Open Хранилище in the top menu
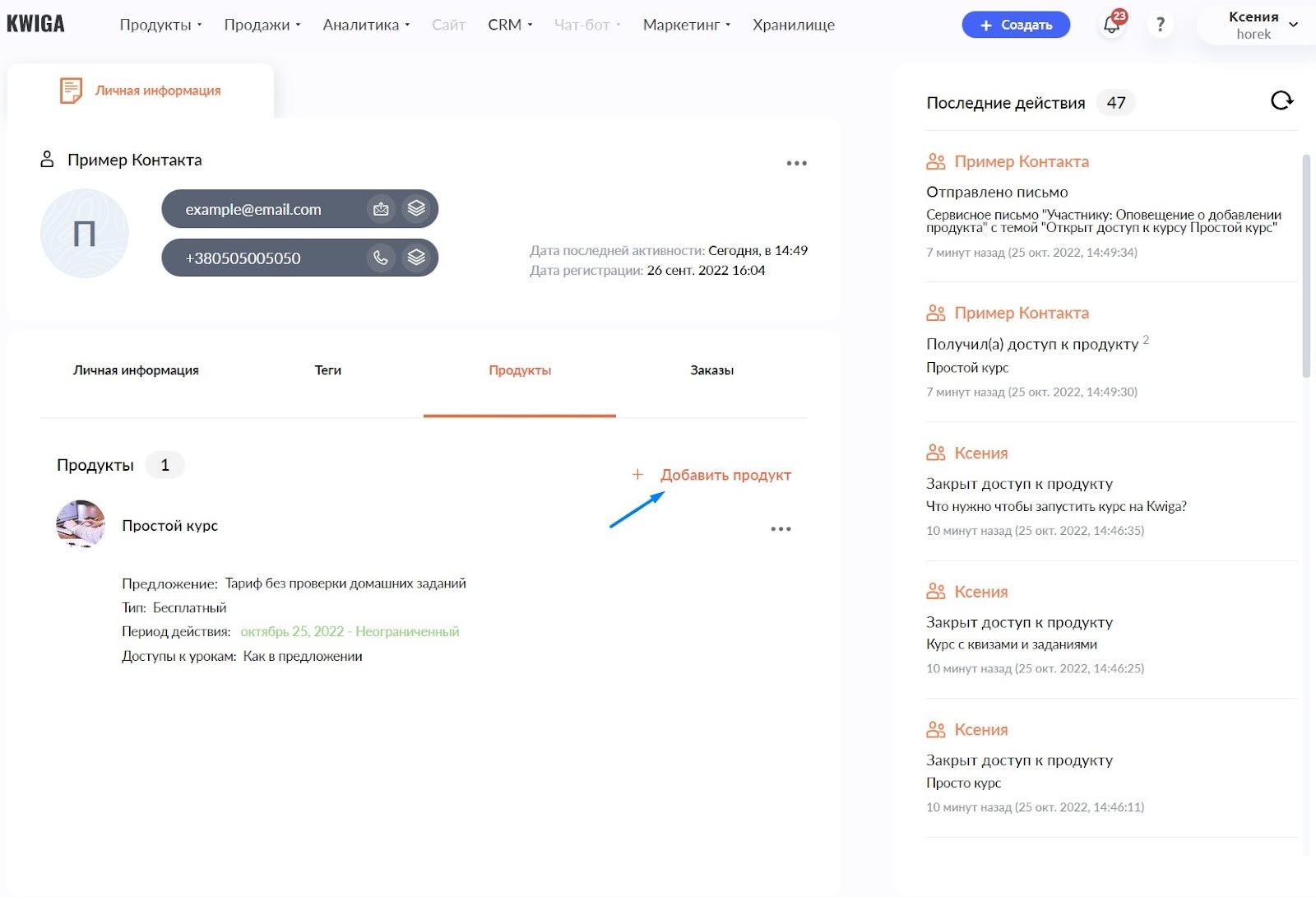1316x897 pixels. tap(794, 25)
